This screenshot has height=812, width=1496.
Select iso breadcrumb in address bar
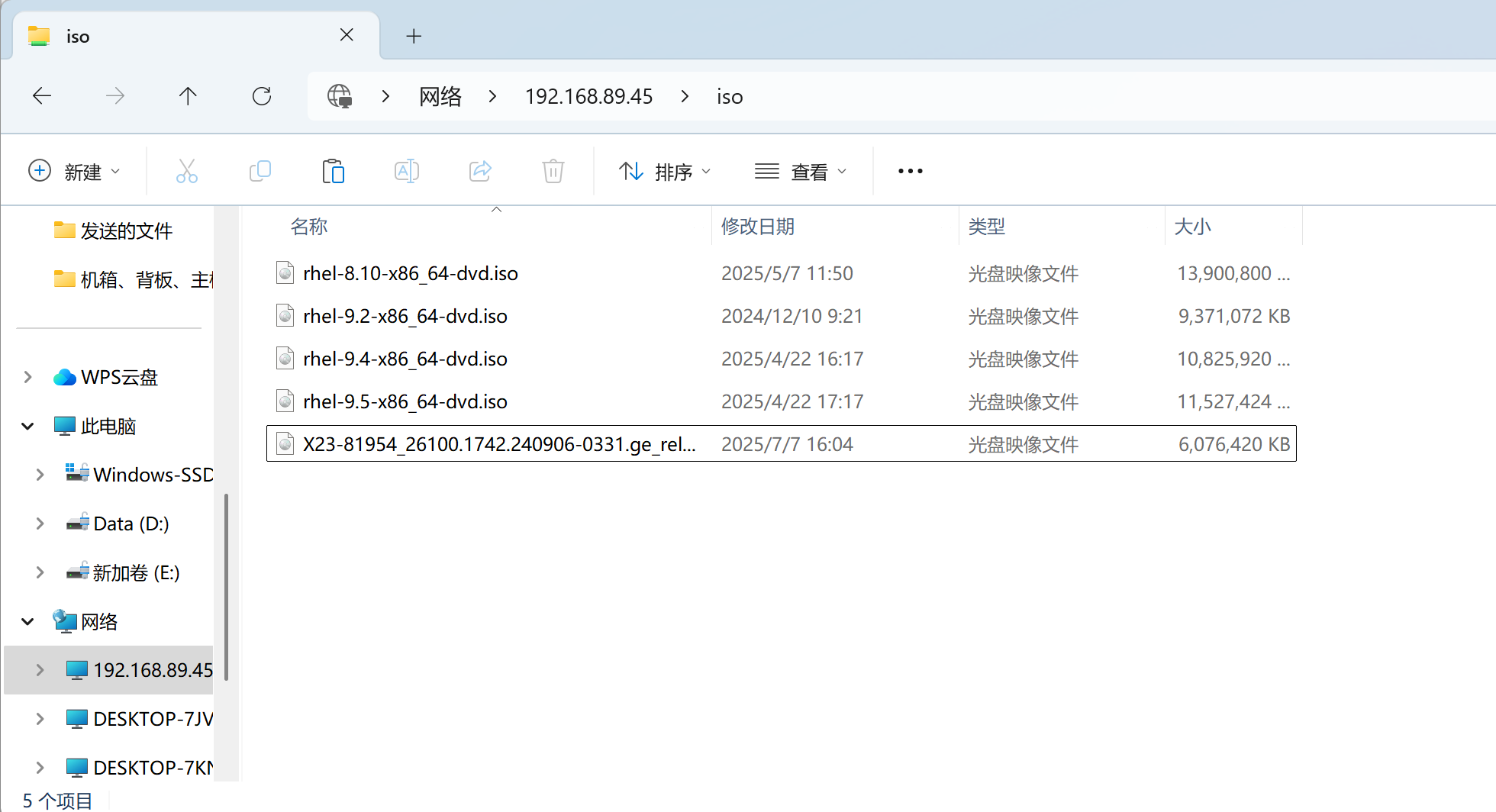pyautogui.click(x=730, y=97)
